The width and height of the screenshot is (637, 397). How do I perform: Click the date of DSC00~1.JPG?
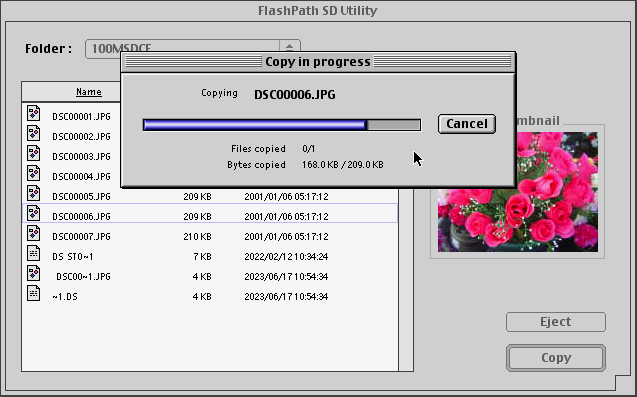286,276
